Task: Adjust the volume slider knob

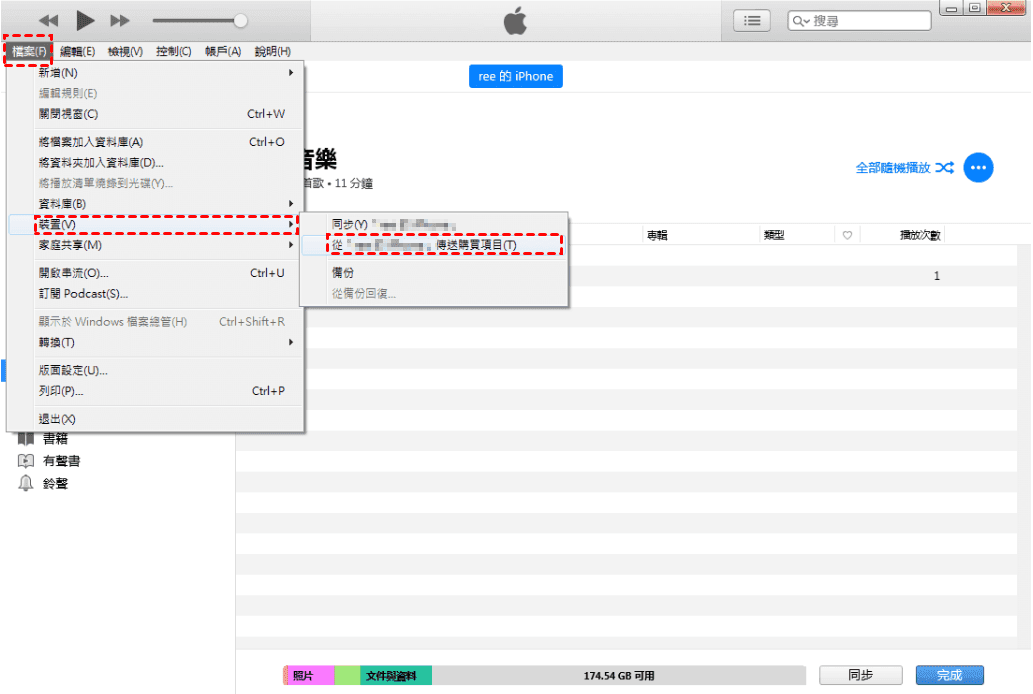Action: coord(240,20)
